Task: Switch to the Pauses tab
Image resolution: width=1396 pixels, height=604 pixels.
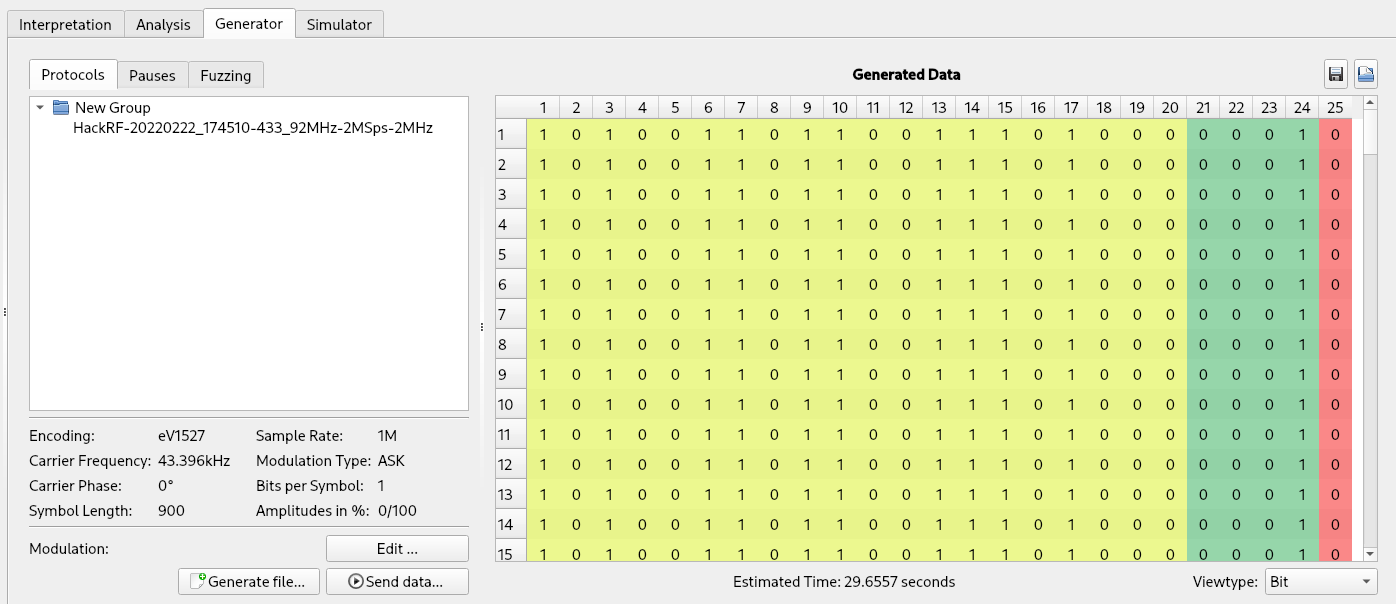Action: tap(152, 75)
